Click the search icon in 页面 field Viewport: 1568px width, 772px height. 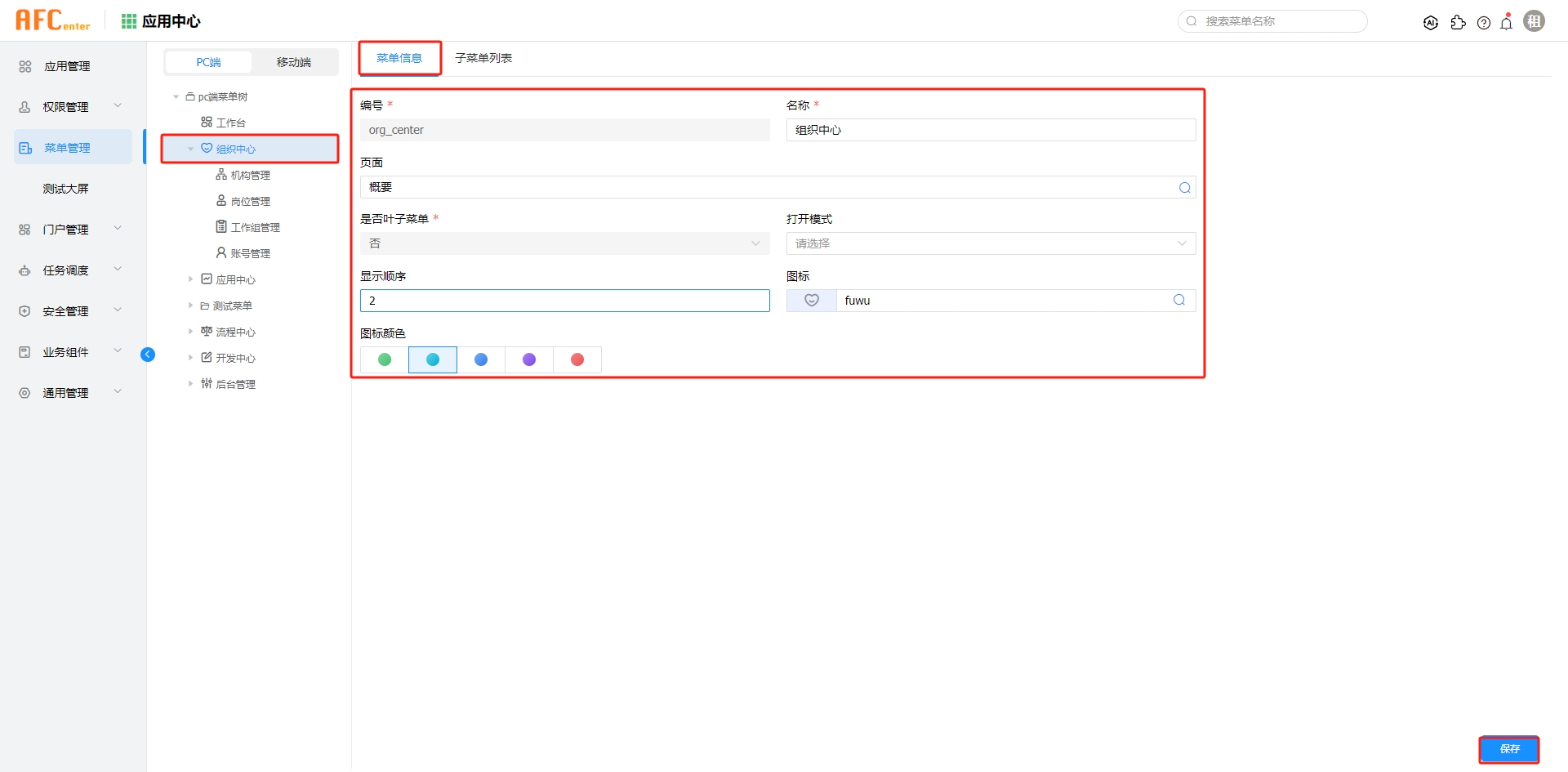click(x=1184, y=188)
